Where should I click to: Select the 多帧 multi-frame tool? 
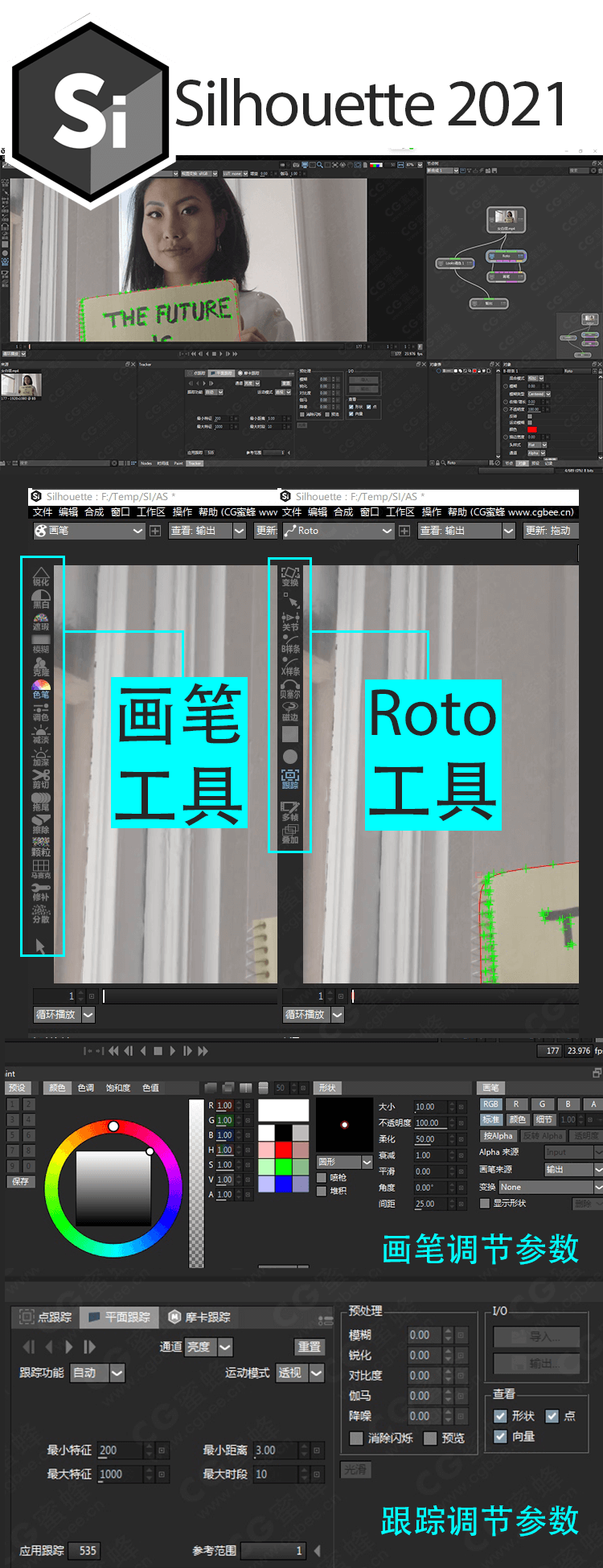pyautogui.click(x=290, y=811)
